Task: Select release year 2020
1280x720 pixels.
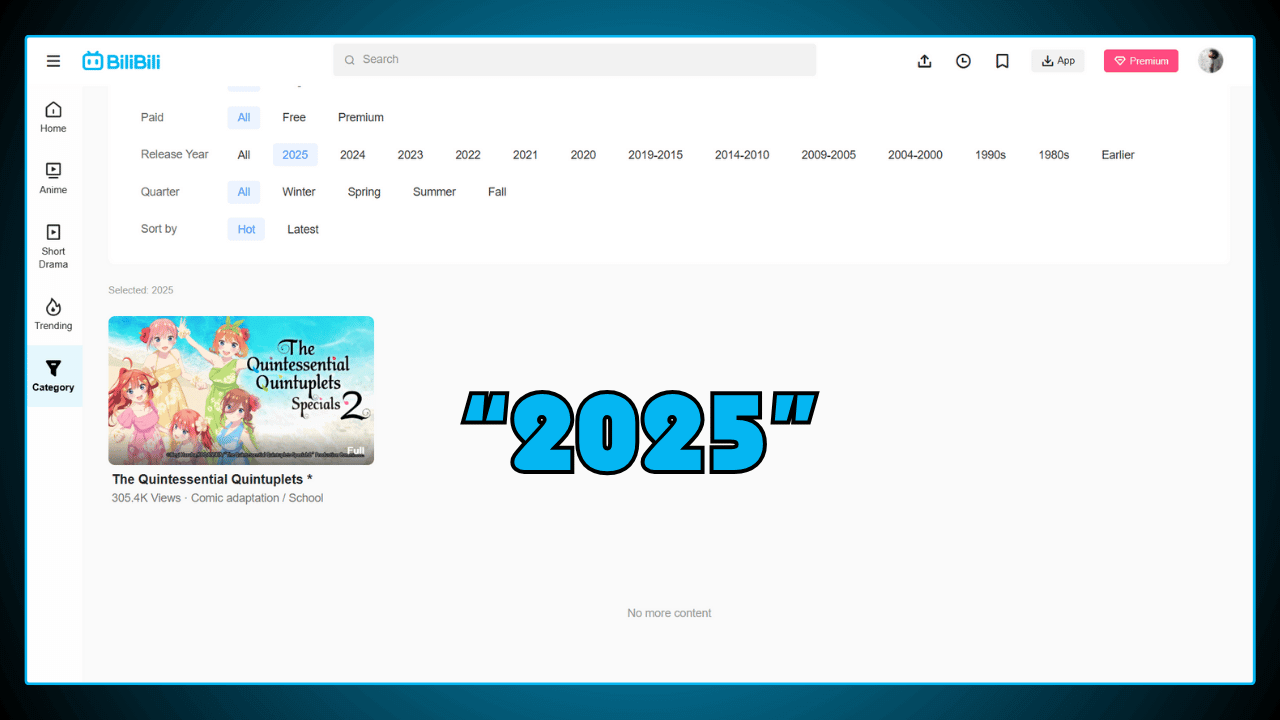Action: pyautogui.click(x=583, y=155)
